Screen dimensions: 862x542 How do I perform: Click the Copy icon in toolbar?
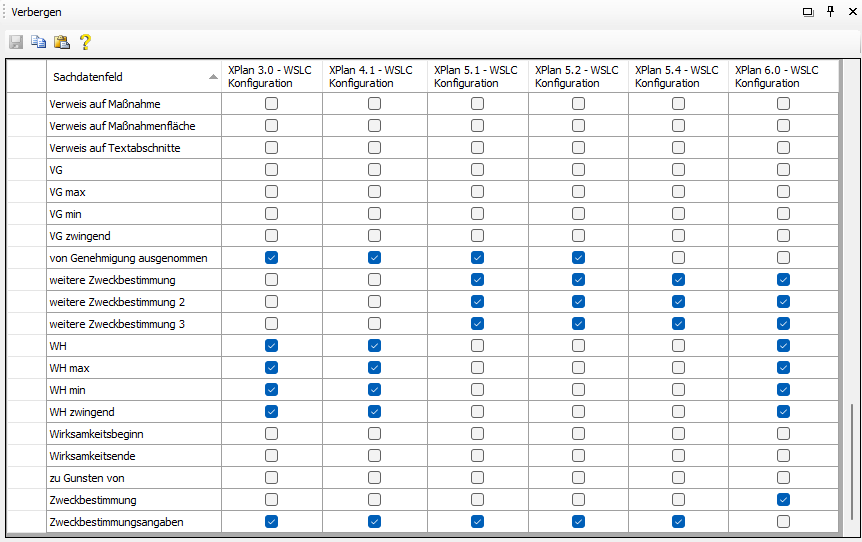pos(38,42)
